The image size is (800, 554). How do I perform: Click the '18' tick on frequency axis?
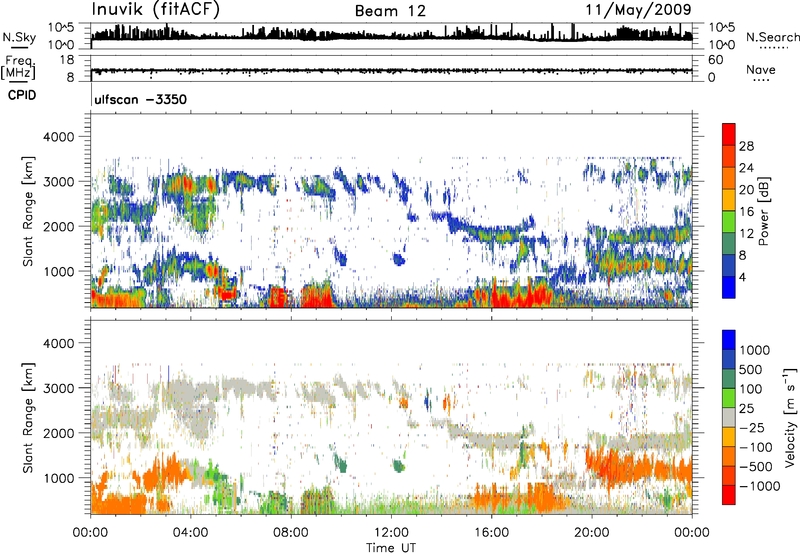coord(67,60)
